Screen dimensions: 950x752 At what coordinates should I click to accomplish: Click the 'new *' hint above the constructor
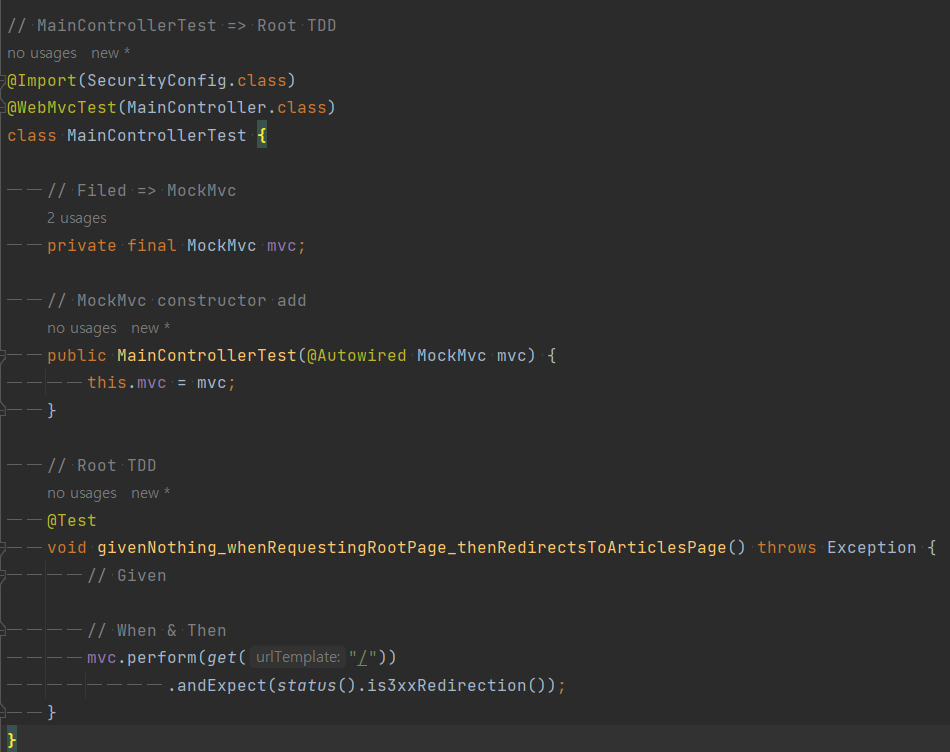pyautogui.click(x=150, y=328)
